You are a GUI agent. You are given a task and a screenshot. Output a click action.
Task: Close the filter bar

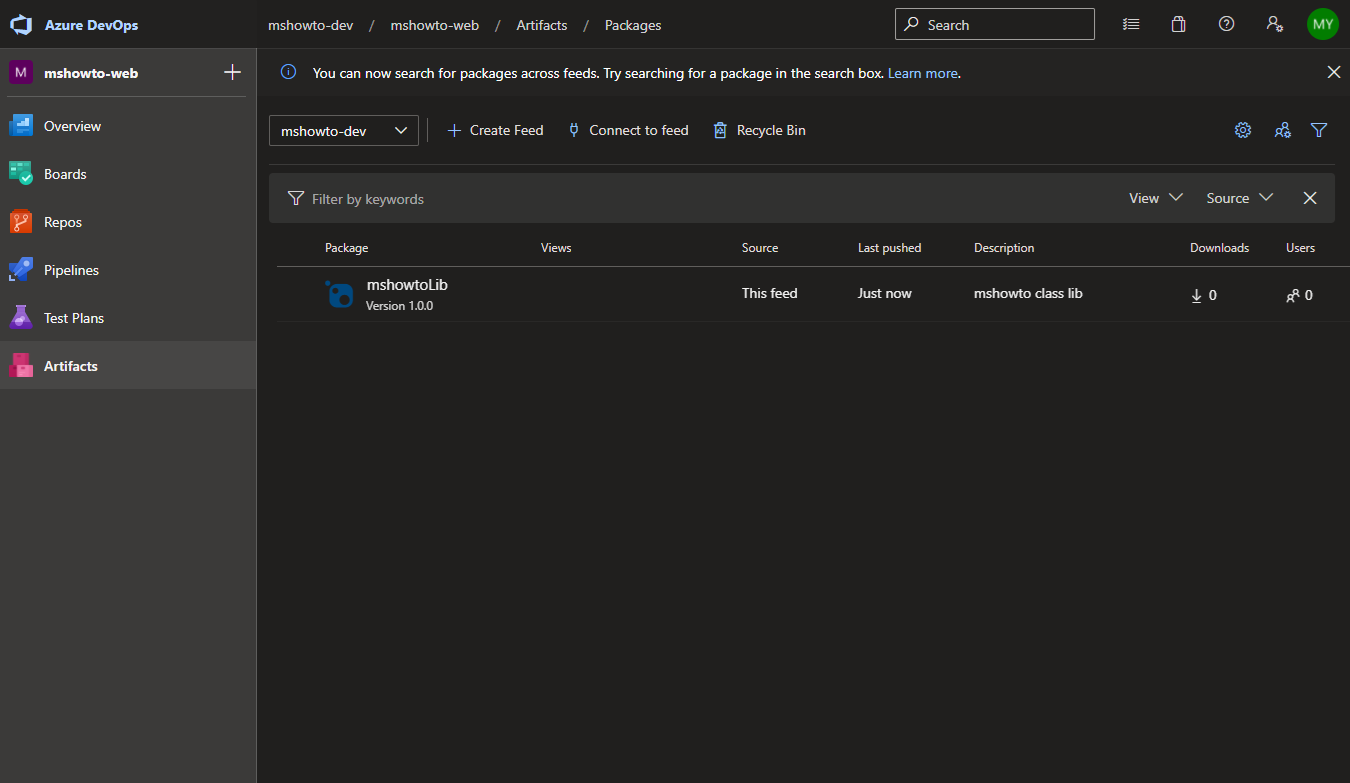pyautogui.click(x=1310, y=198)
